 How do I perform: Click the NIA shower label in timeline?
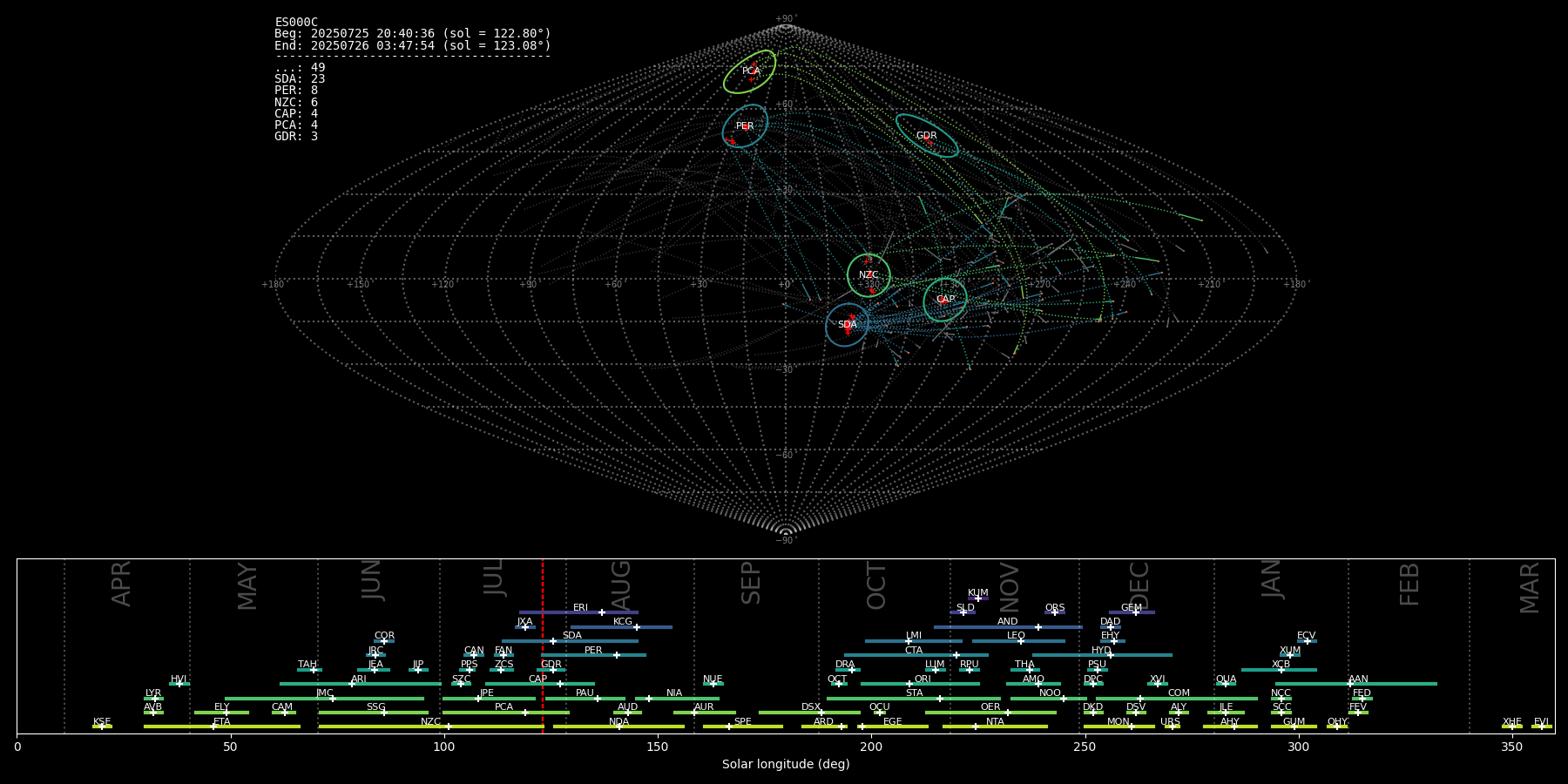pyautogui.click(x=674, y=693)
